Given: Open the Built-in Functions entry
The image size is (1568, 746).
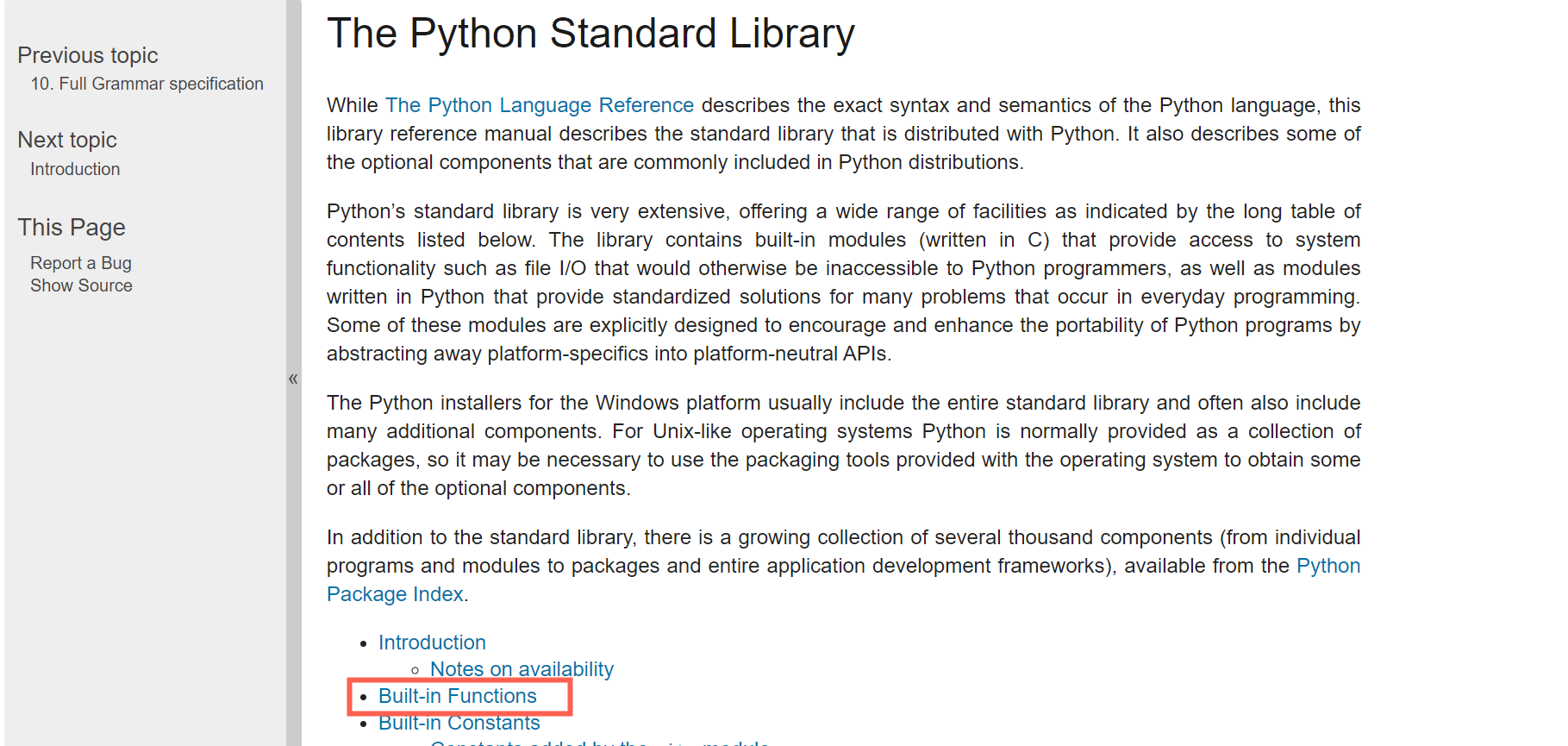Looking at the screenshot, I should [457, 696].
